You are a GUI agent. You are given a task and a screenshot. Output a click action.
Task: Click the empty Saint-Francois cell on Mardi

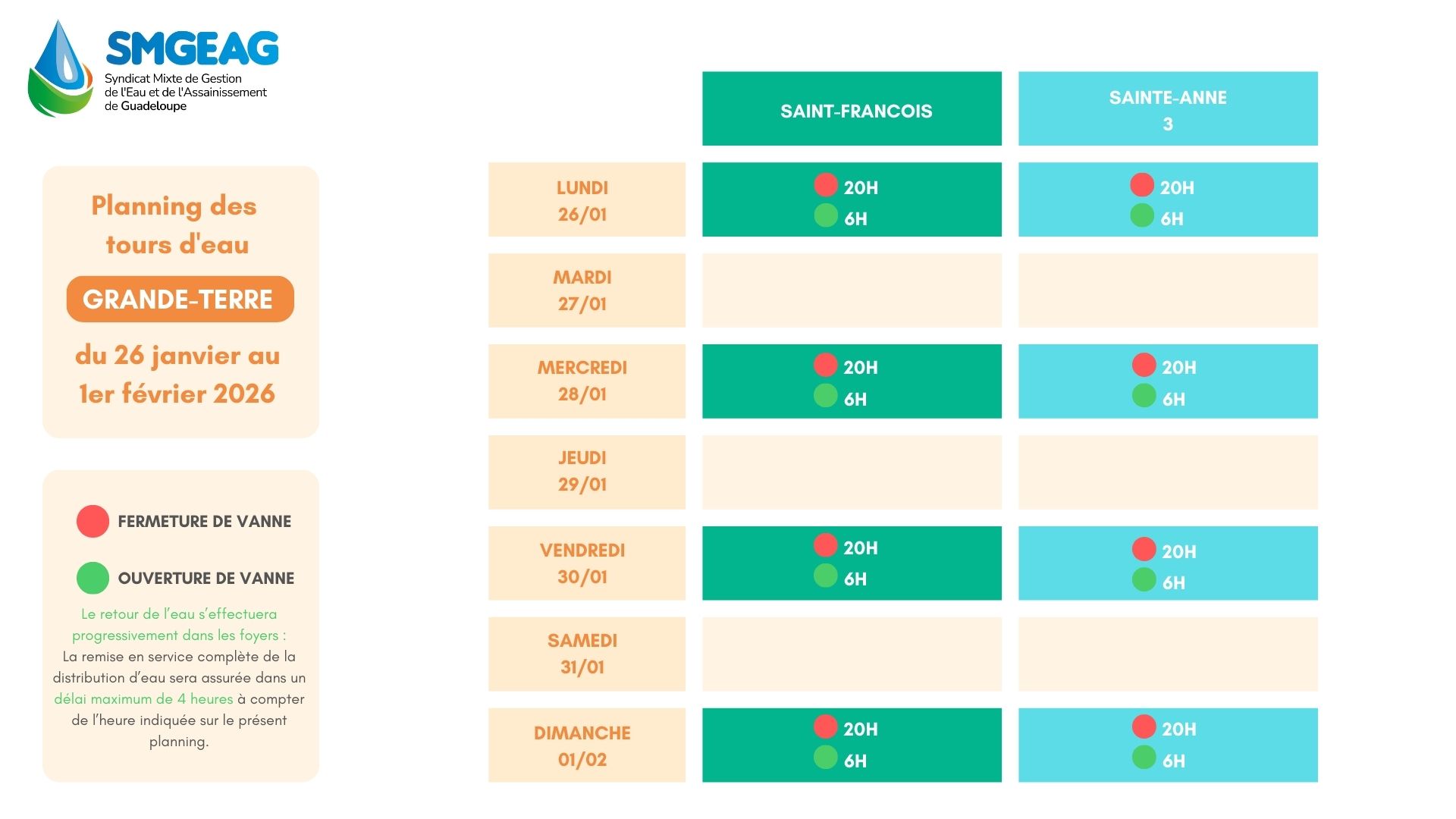(x=852, y=290)
